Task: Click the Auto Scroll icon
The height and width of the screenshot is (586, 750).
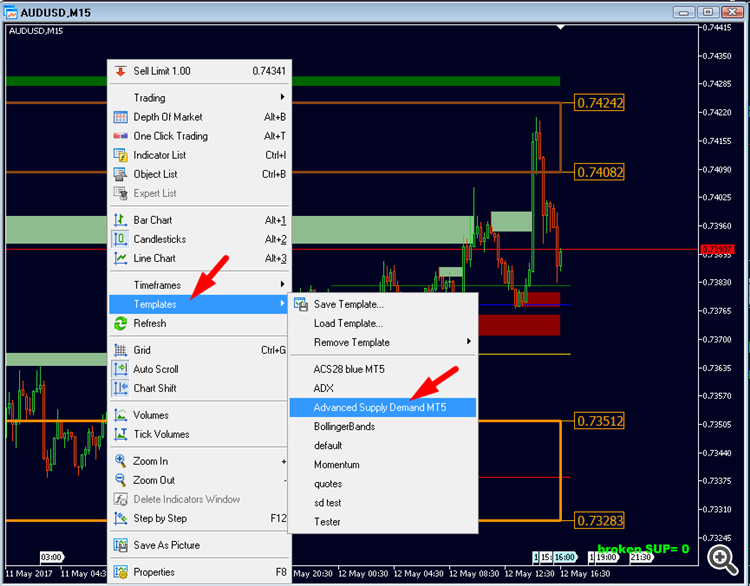Action: click(x=121, y=369)
